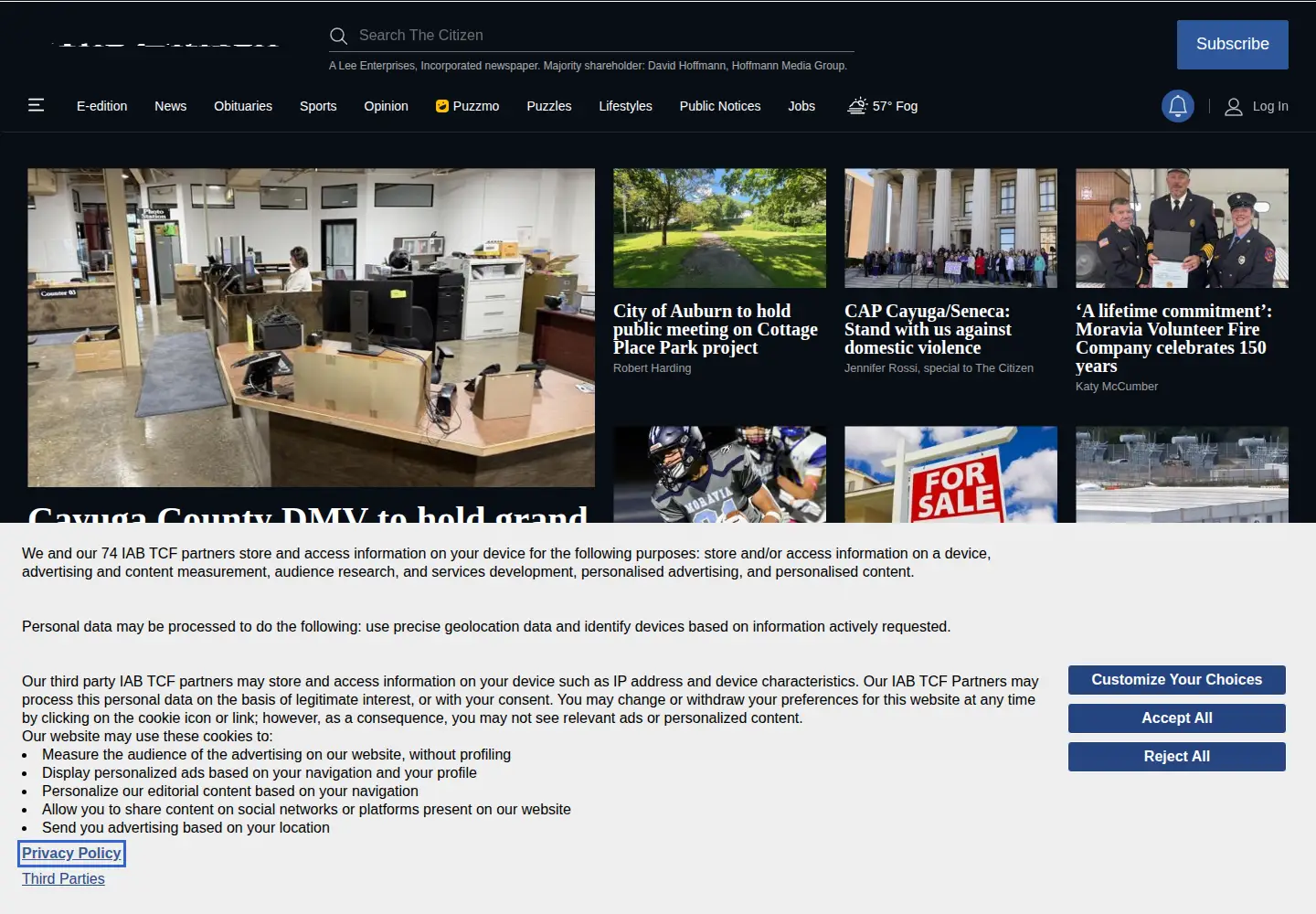Open the weather fog icon
The width and height of the screenshot is (1316, 914).
(857, 105)
